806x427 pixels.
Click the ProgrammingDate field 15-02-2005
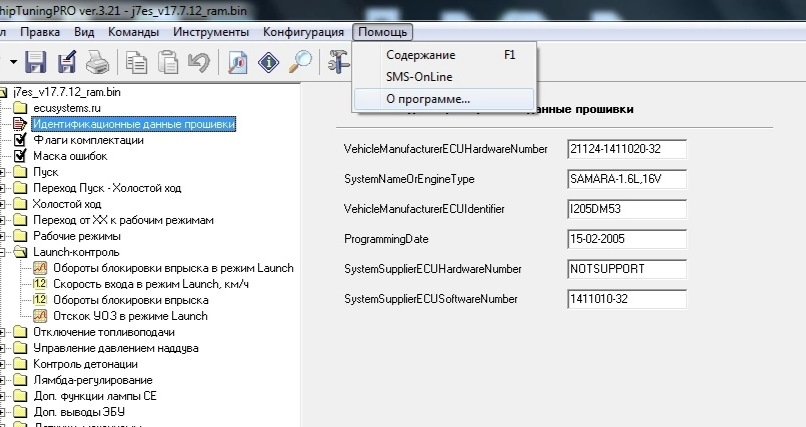click(x=627, y=239)
